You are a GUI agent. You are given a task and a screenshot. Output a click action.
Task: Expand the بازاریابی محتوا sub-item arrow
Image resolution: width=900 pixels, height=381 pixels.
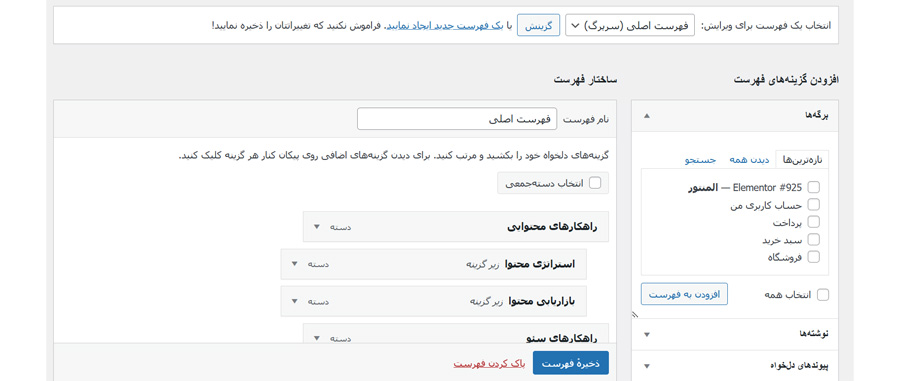click(294, 301)
